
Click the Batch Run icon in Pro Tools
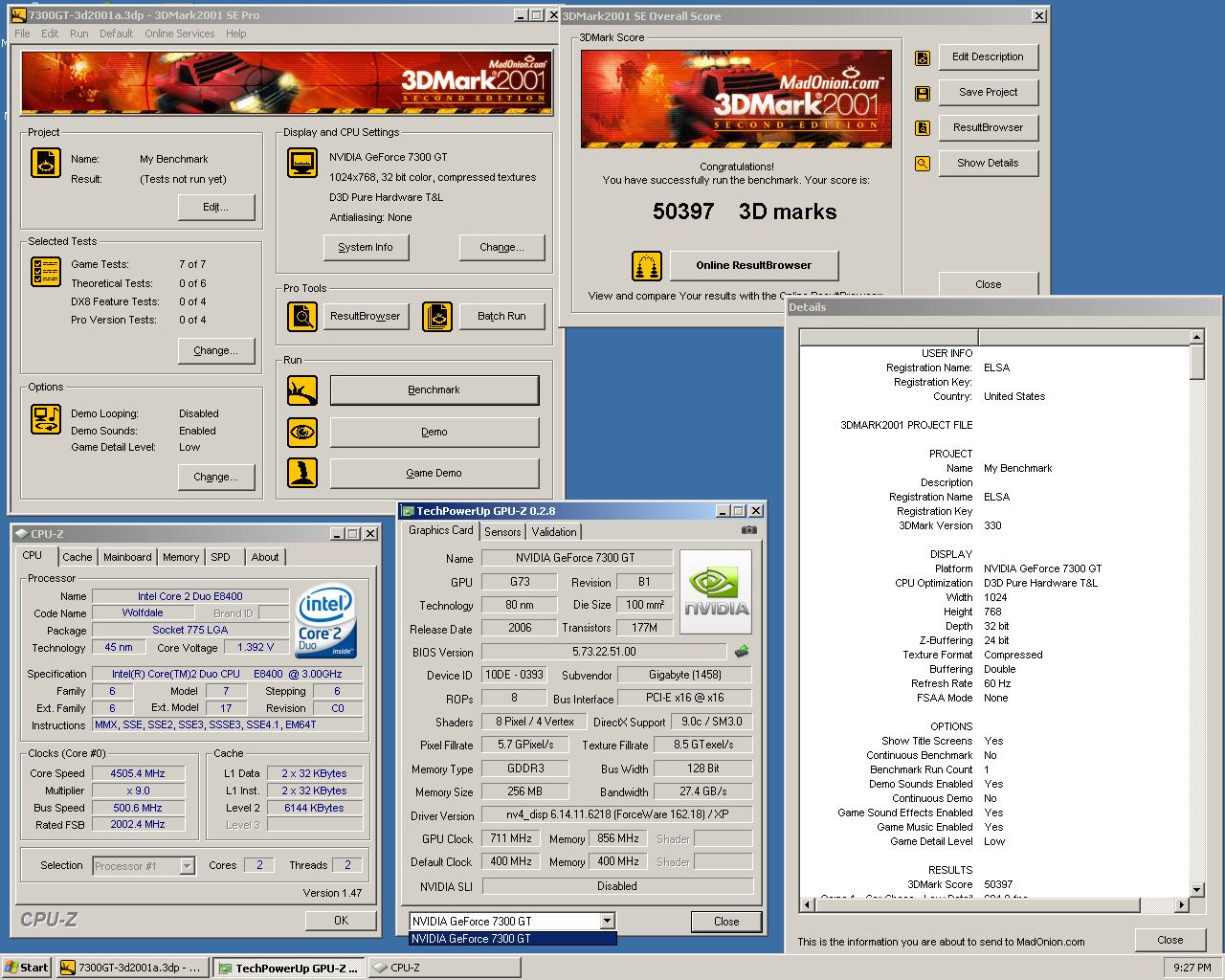click(437, 316)
